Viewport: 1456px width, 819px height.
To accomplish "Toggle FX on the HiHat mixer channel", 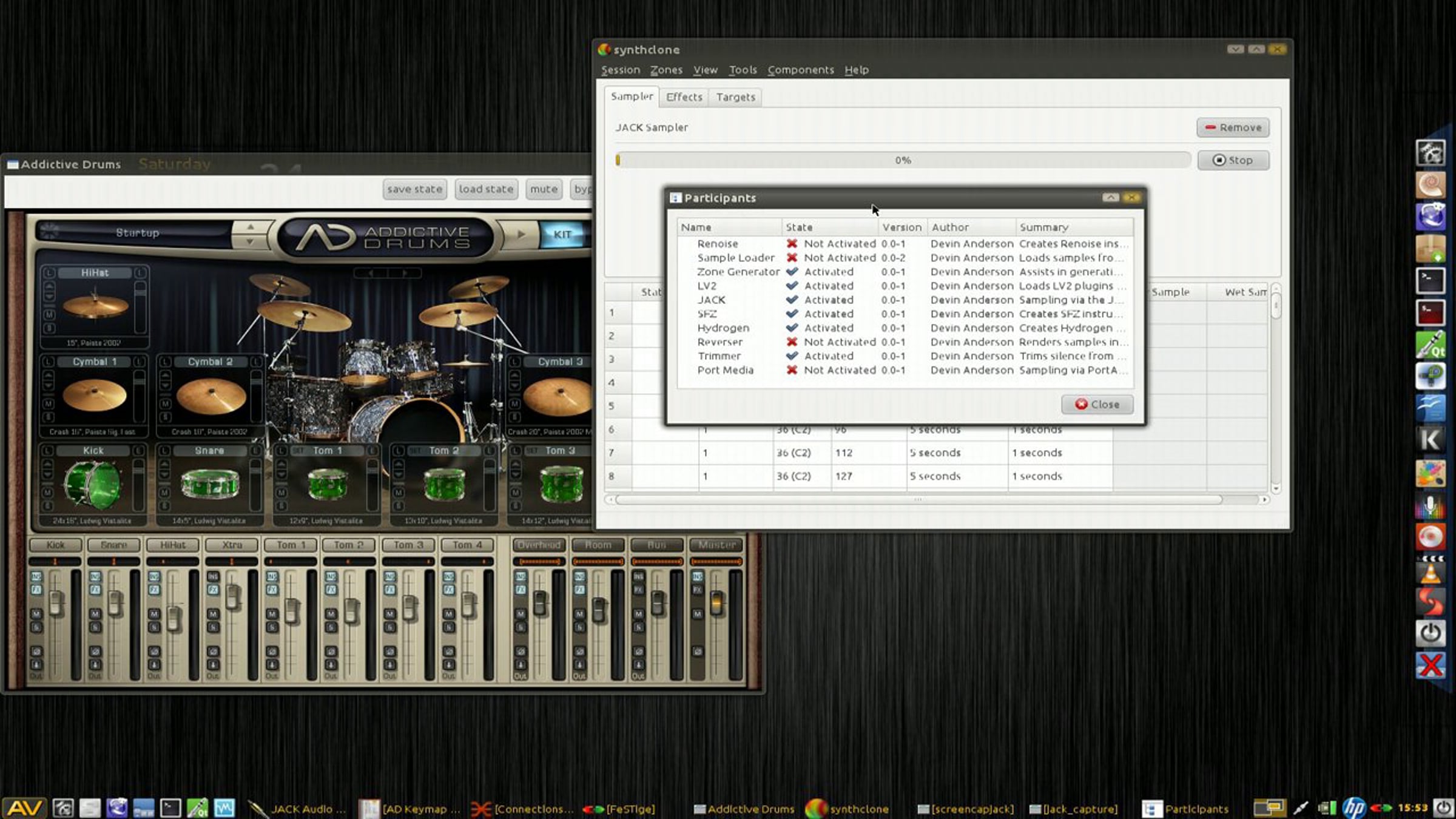I will coord(154,589).
